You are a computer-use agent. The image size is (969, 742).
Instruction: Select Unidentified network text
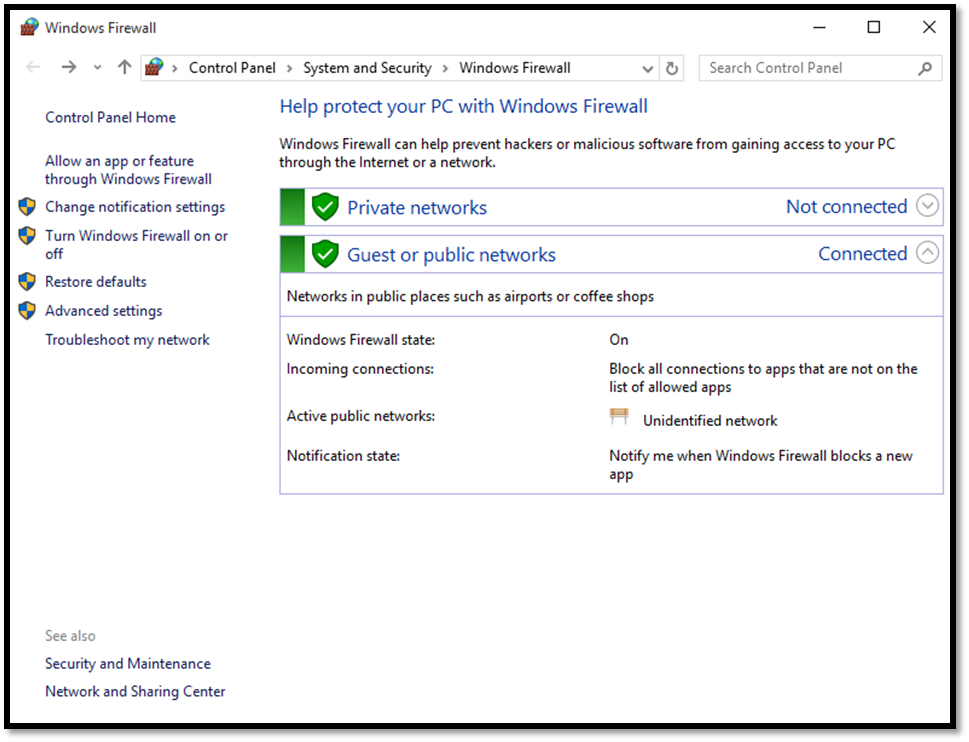click(x=710, y=421)
